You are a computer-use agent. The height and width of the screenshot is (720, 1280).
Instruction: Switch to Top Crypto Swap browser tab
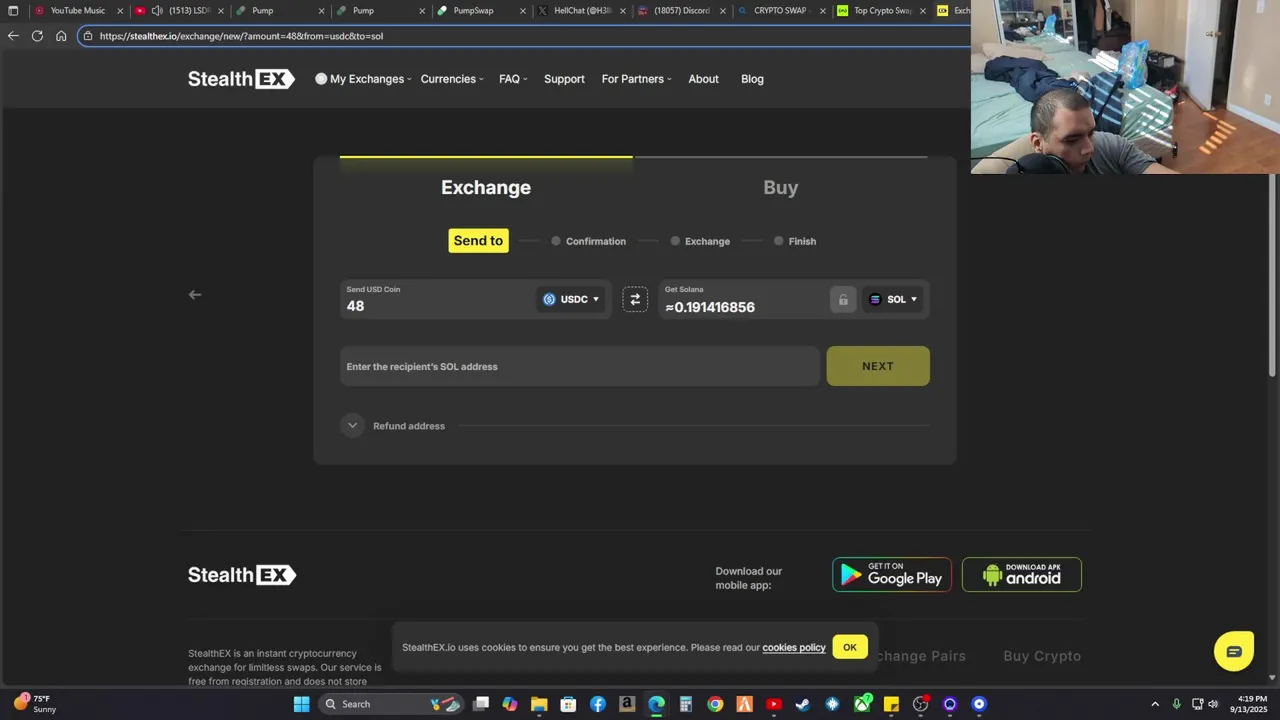click(x=881, y=11)
